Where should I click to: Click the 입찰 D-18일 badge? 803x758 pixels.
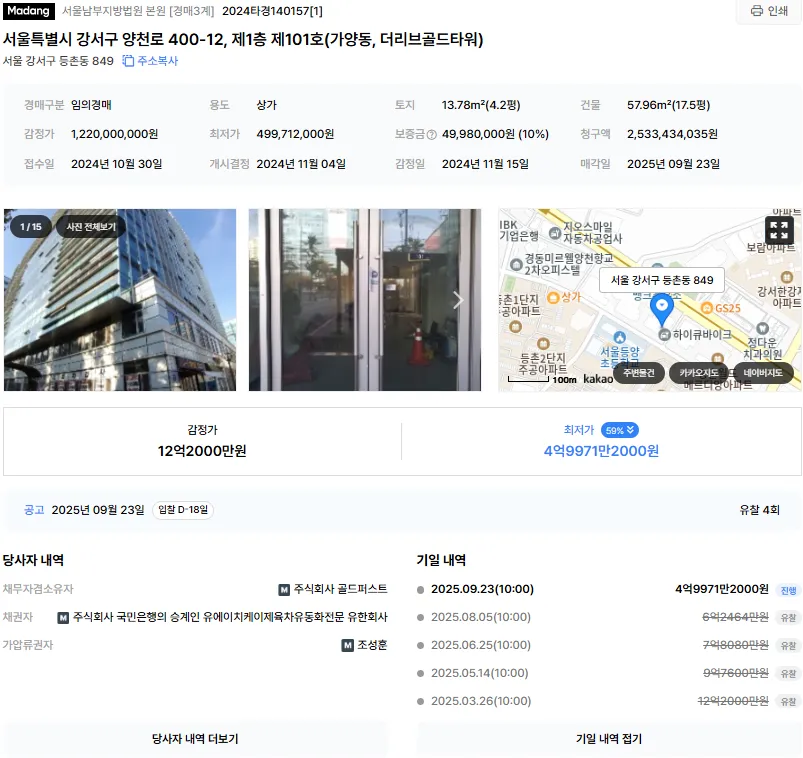click(183, 510)
